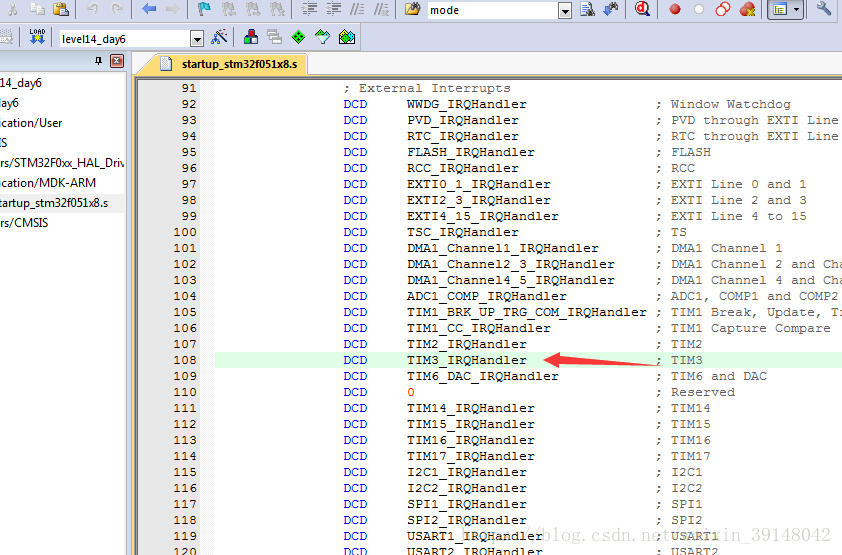Click the '; External Interrupts' comment
842x555 pixels.
pyautogui.click(x=427, y=88)
